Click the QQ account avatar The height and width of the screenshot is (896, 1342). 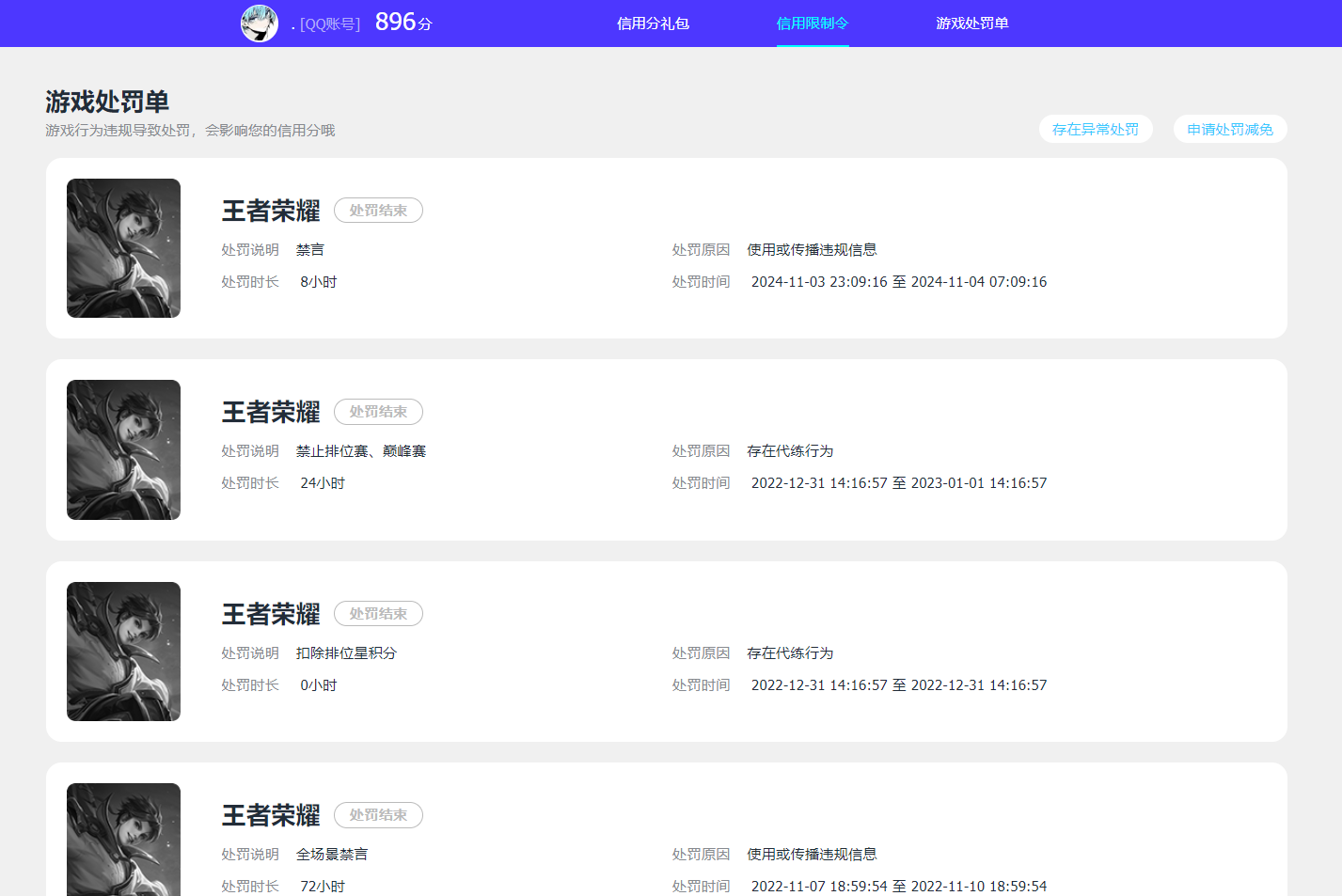tap(259, 23)
